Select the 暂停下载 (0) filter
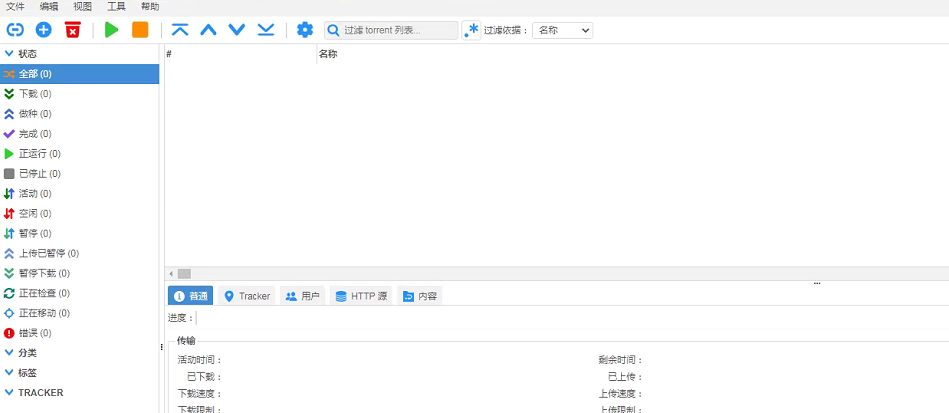The width and height of the screenshot is (949, 413). 79,273
